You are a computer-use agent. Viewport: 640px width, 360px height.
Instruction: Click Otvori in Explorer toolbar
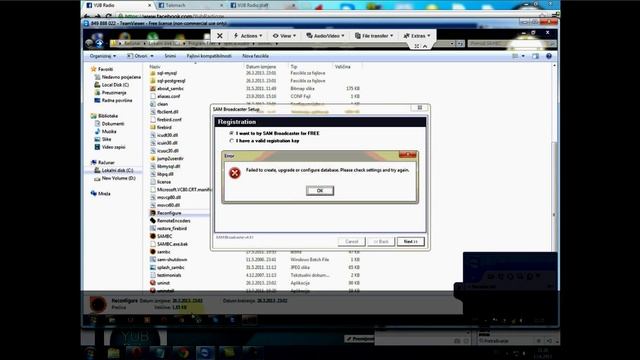click(140, 56)
